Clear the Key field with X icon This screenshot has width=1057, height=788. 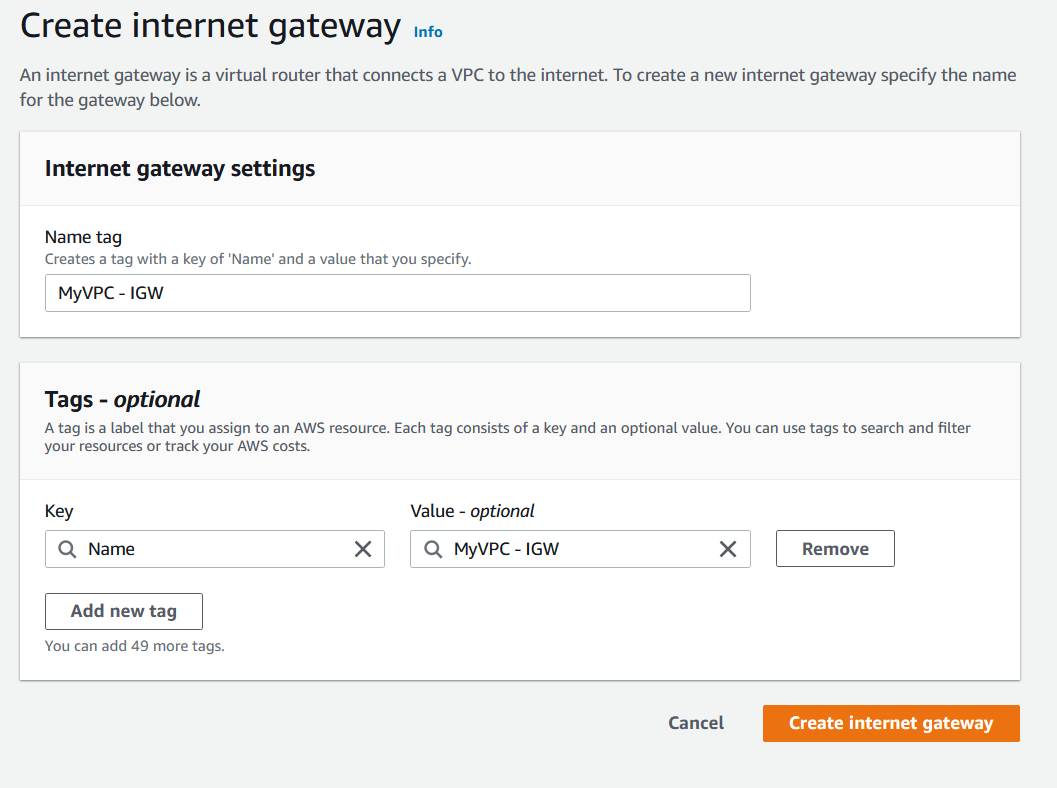363,549
